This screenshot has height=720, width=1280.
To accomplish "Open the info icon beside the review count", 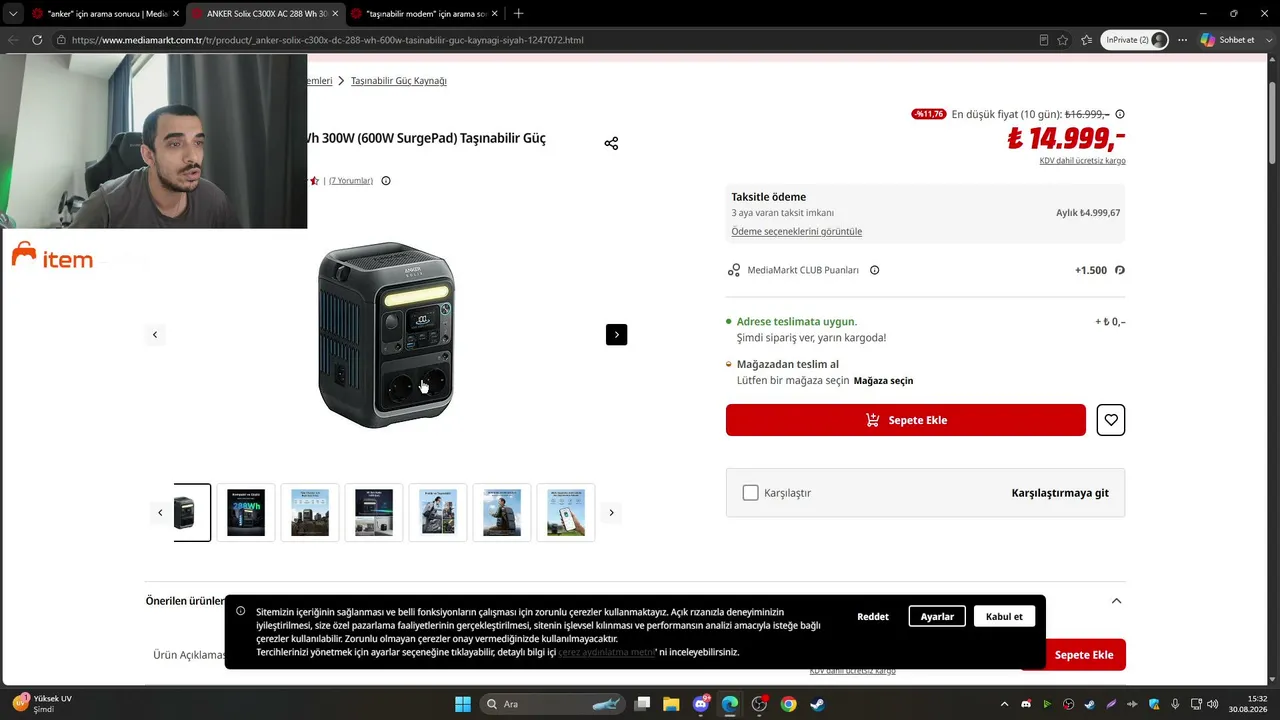I will [x=386, y=181].
